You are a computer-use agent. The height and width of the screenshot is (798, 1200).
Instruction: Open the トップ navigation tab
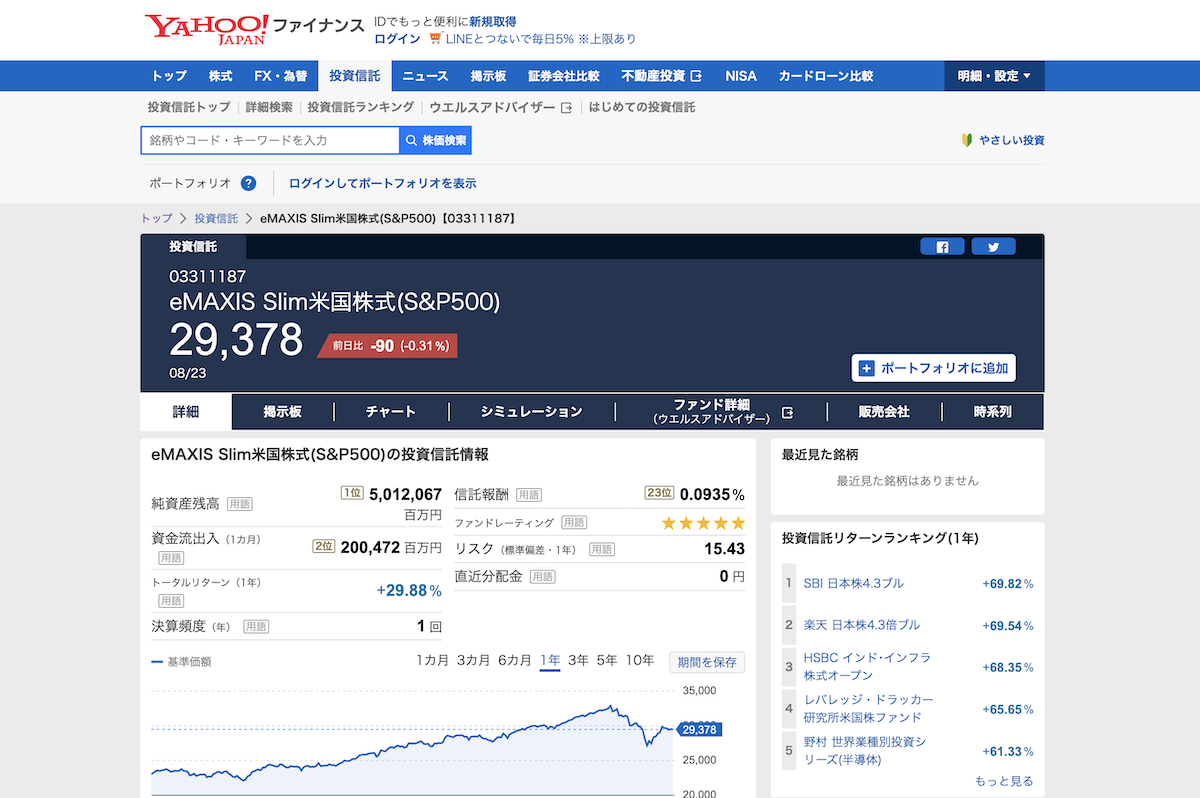point(169,76)
